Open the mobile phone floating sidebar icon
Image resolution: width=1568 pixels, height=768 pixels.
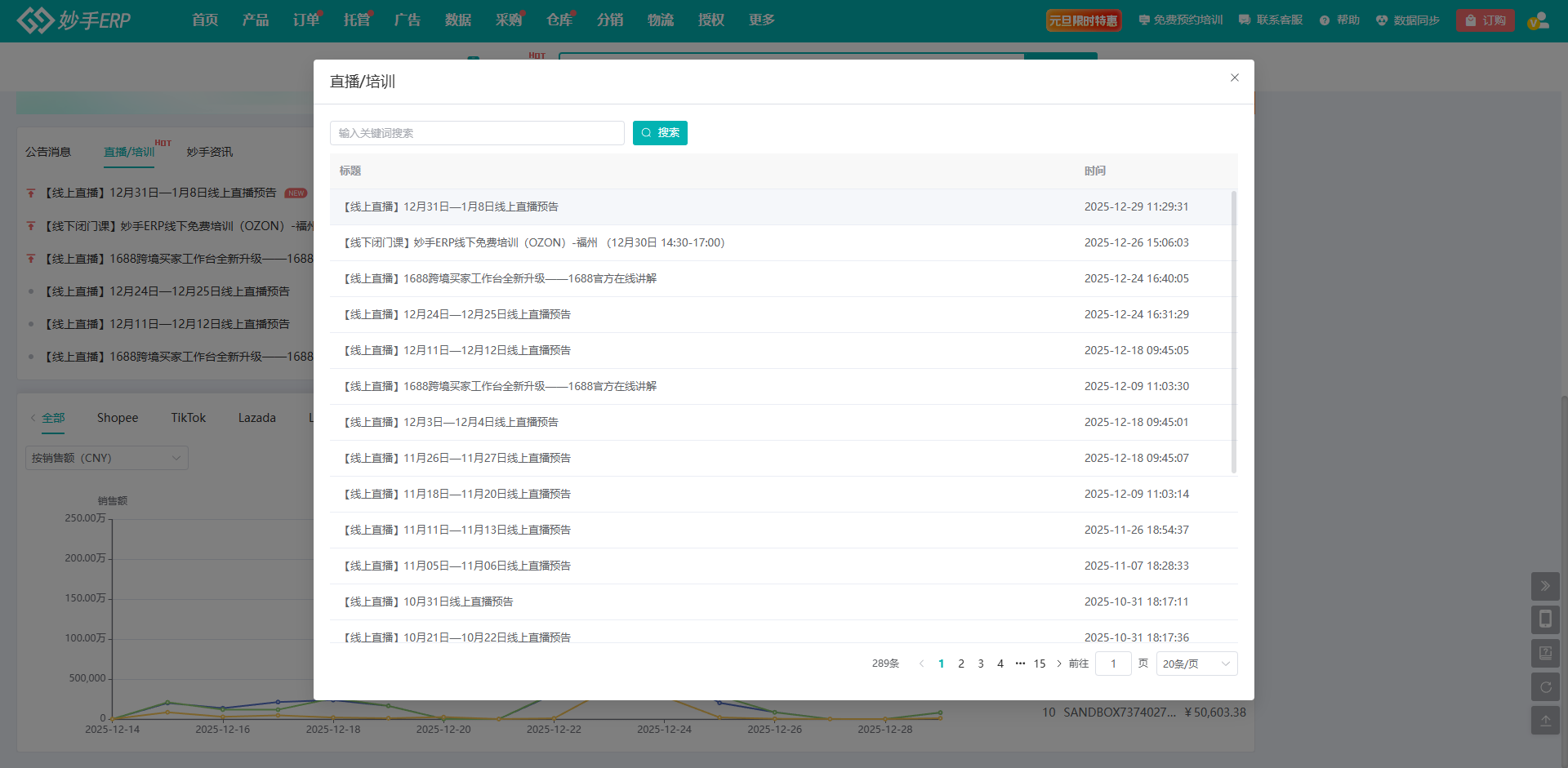click(1544, 619)
